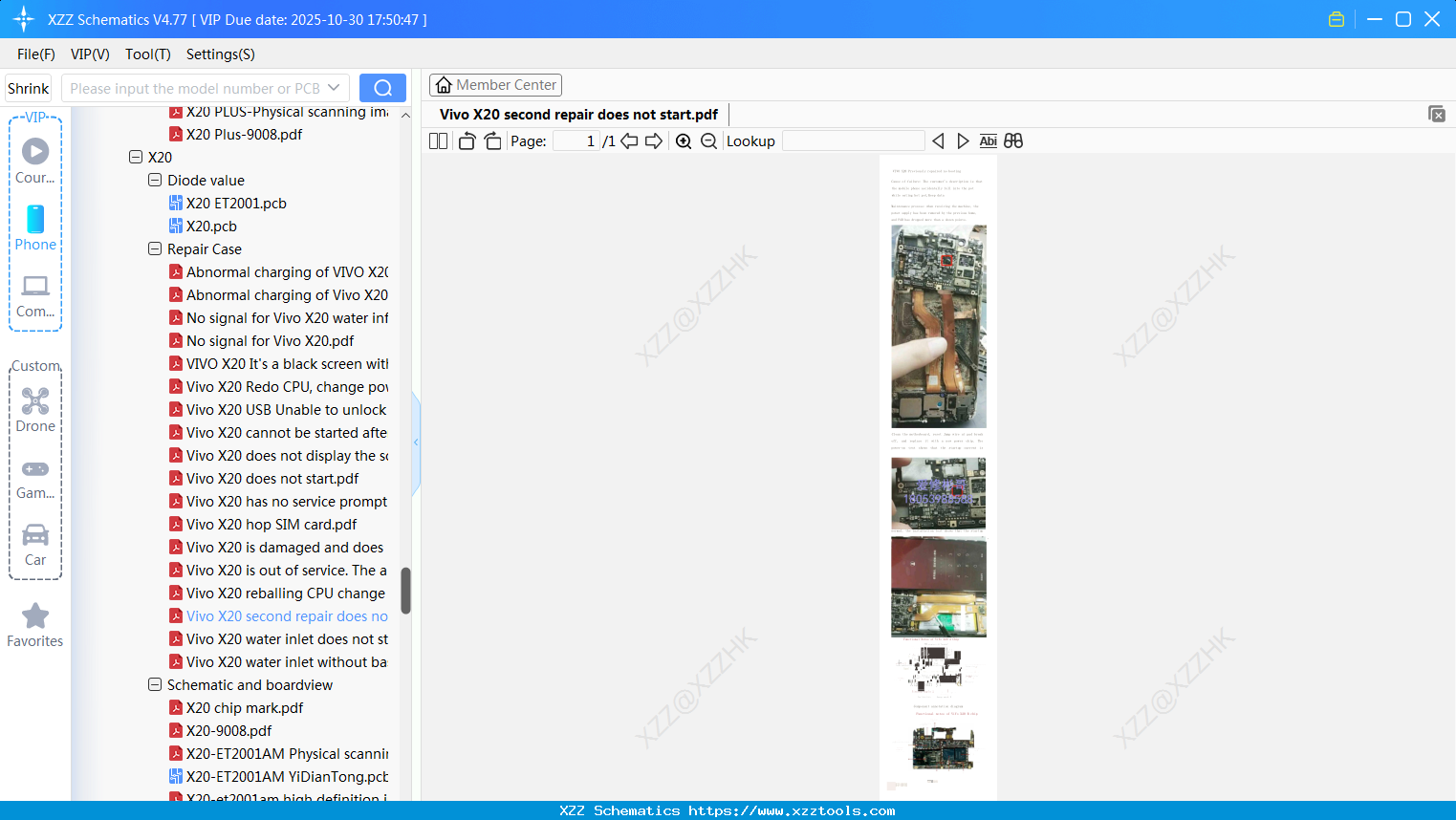Click the Page number field

click(576, 141)
